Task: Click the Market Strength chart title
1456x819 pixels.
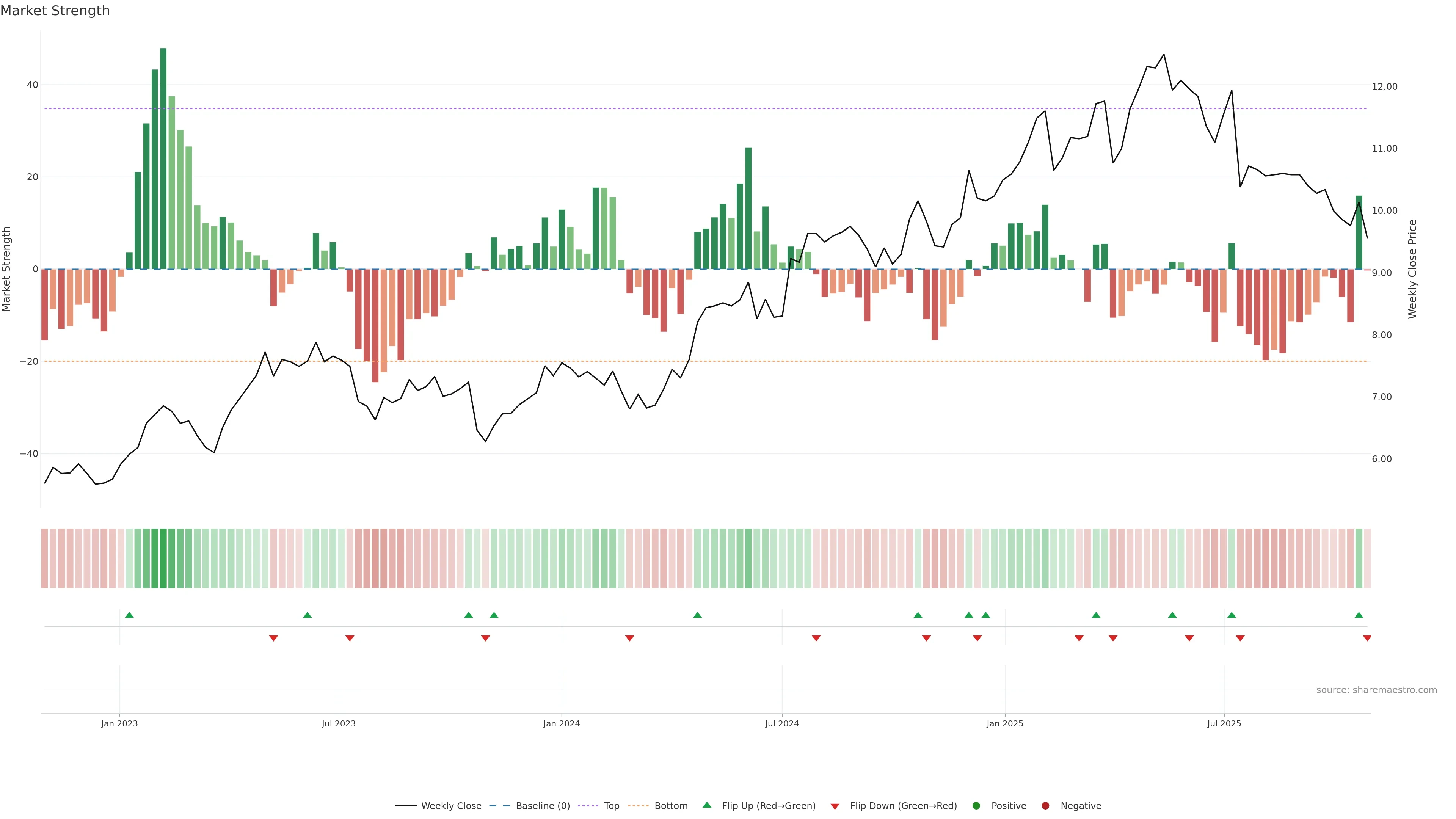Action: [55, 11]
